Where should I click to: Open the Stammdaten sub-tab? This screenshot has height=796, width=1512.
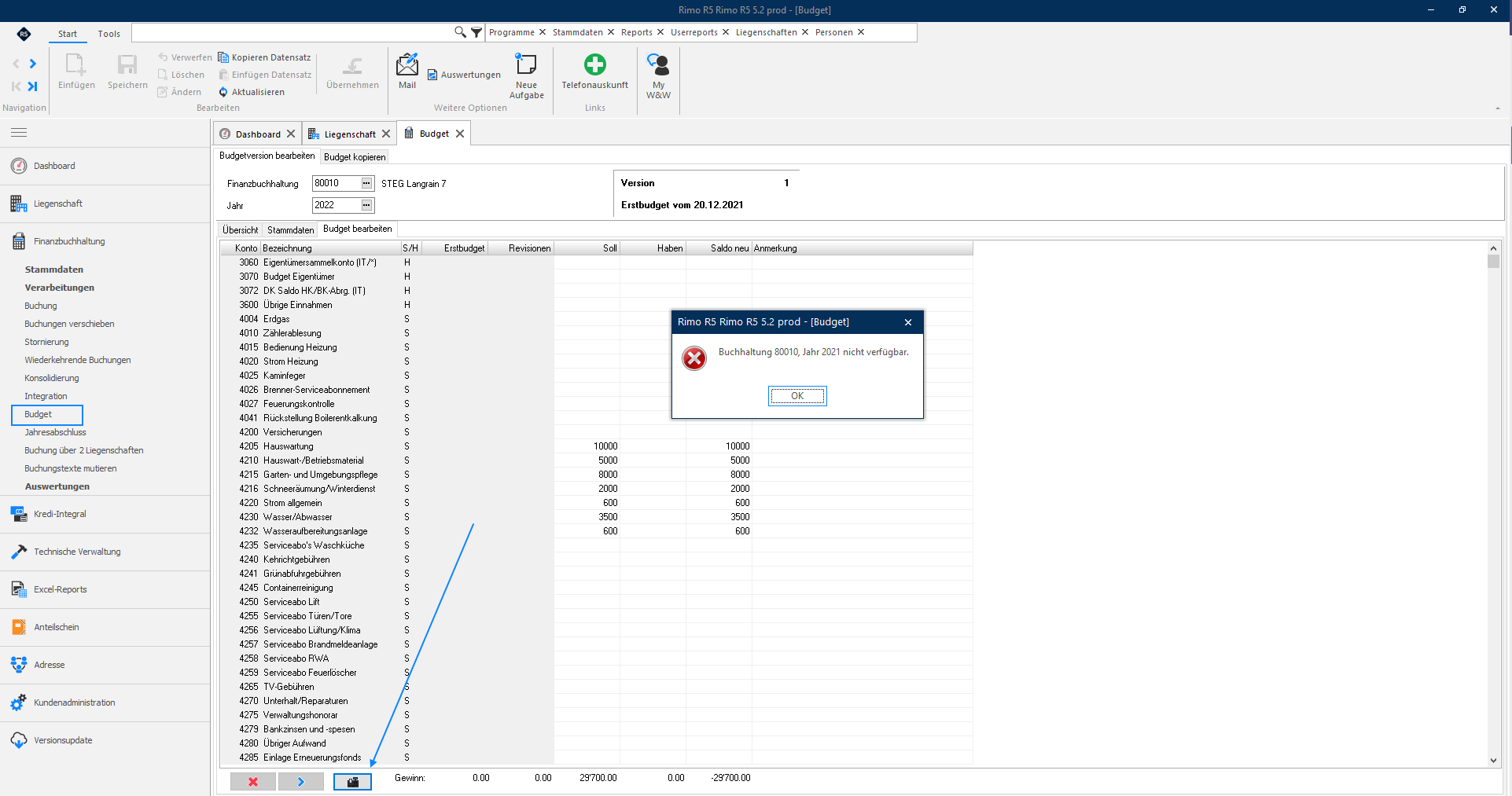pos(290,230)
